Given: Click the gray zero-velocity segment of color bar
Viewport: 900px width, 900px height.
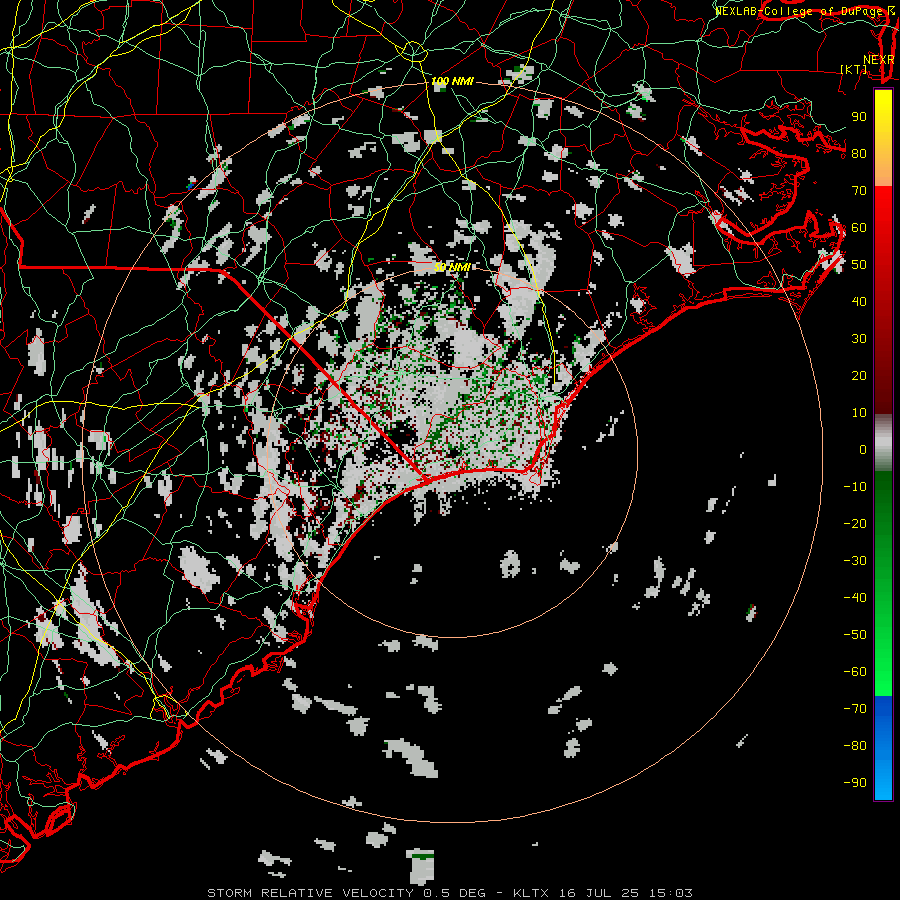Looking at the screenshot, I should coord(883,443).
